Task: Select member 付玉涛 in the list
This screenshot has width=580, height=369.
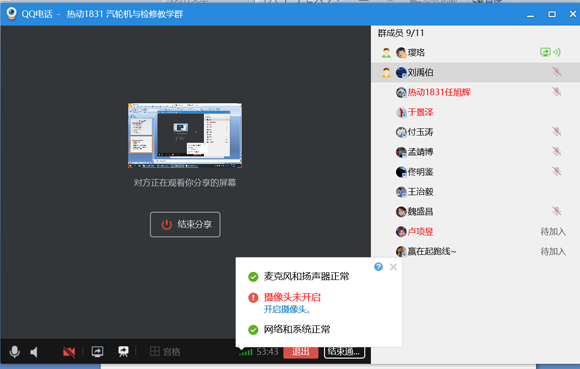Action: (x=475, y=132)
